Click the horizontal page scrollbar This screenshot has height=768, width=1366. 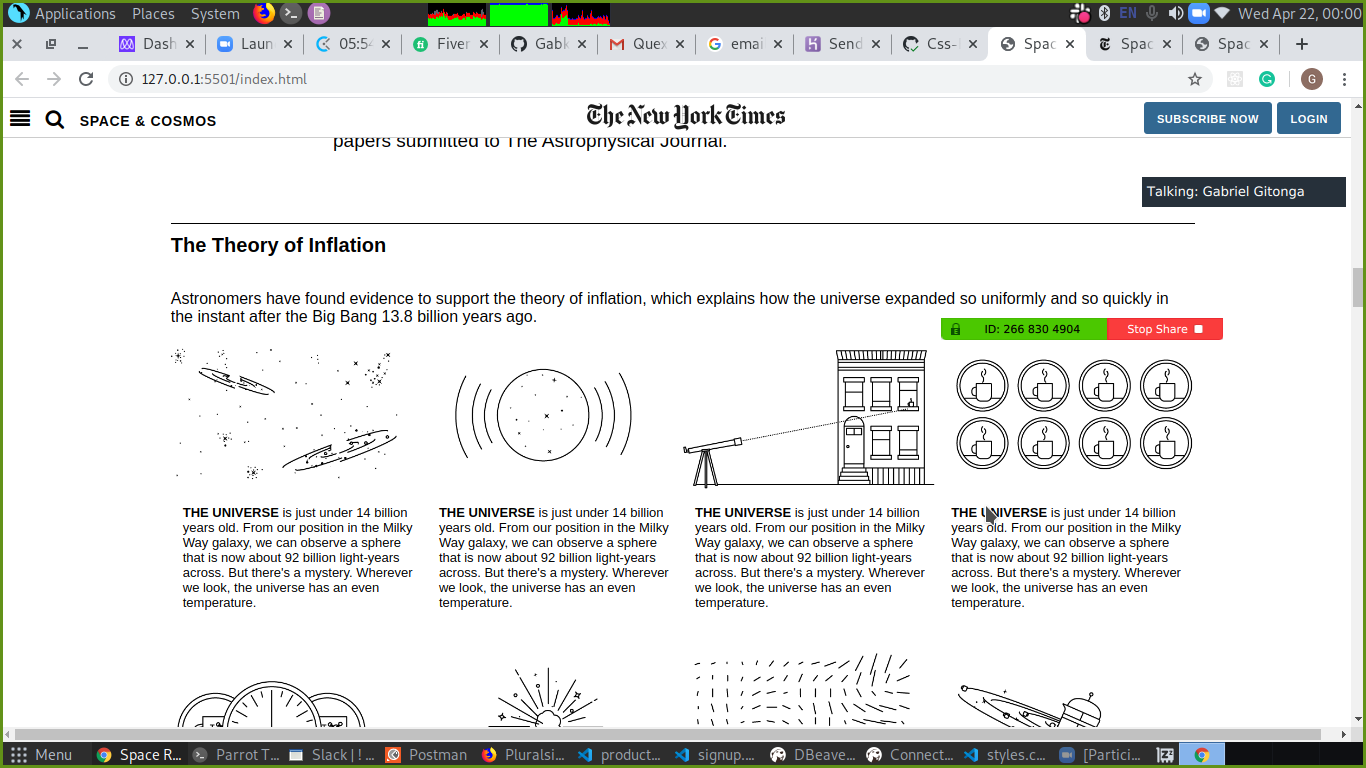click(668, 735)
